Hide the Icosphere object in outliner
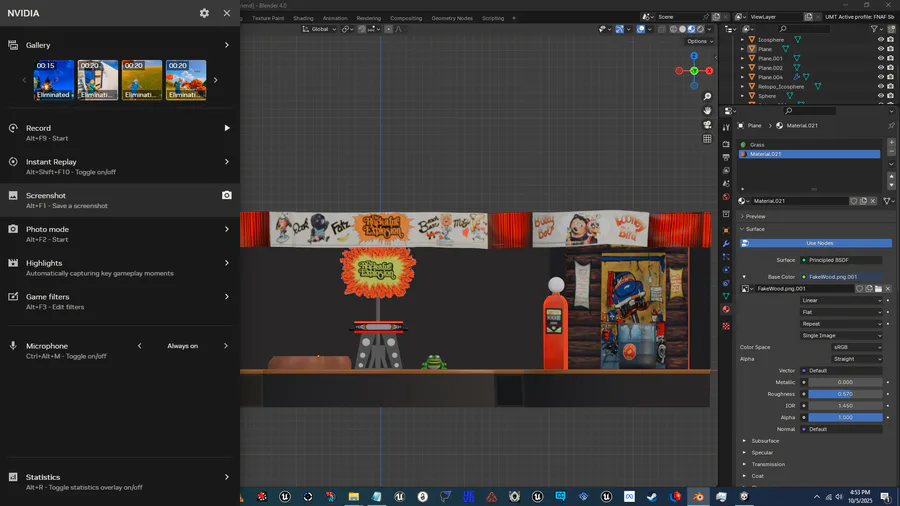 tap(881, 40)
